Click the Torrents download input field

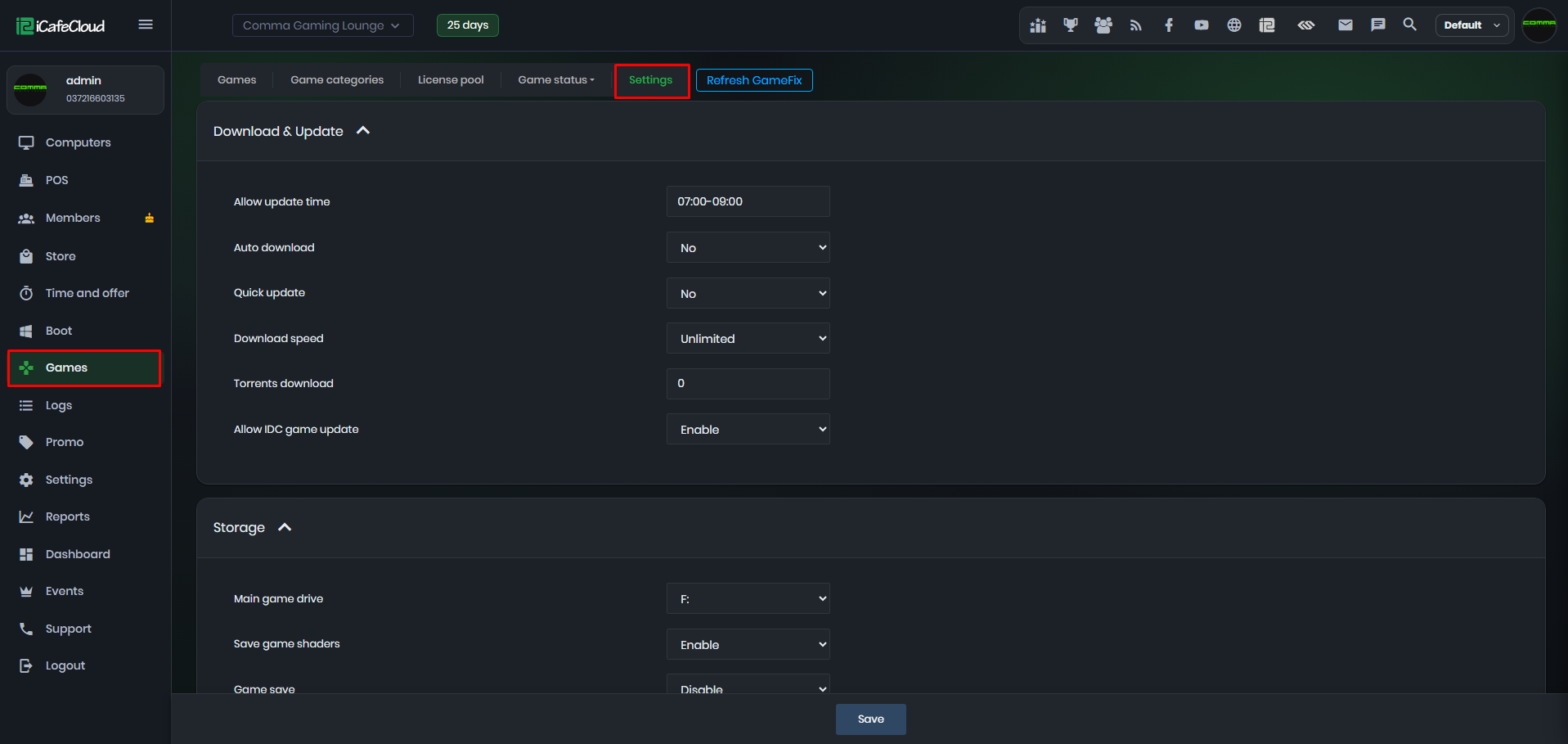tap(748, 383)
